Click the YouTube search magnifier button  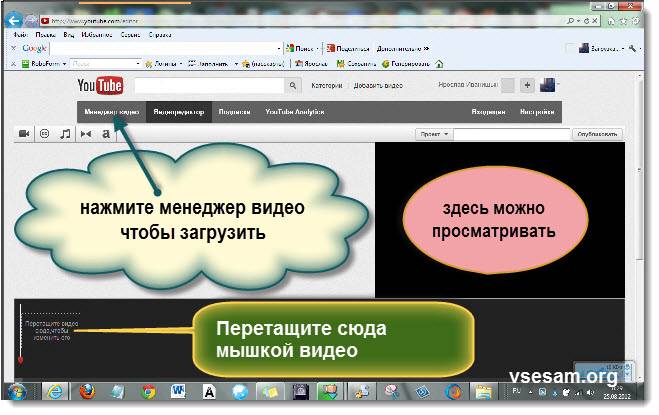(x=293, y=86)
